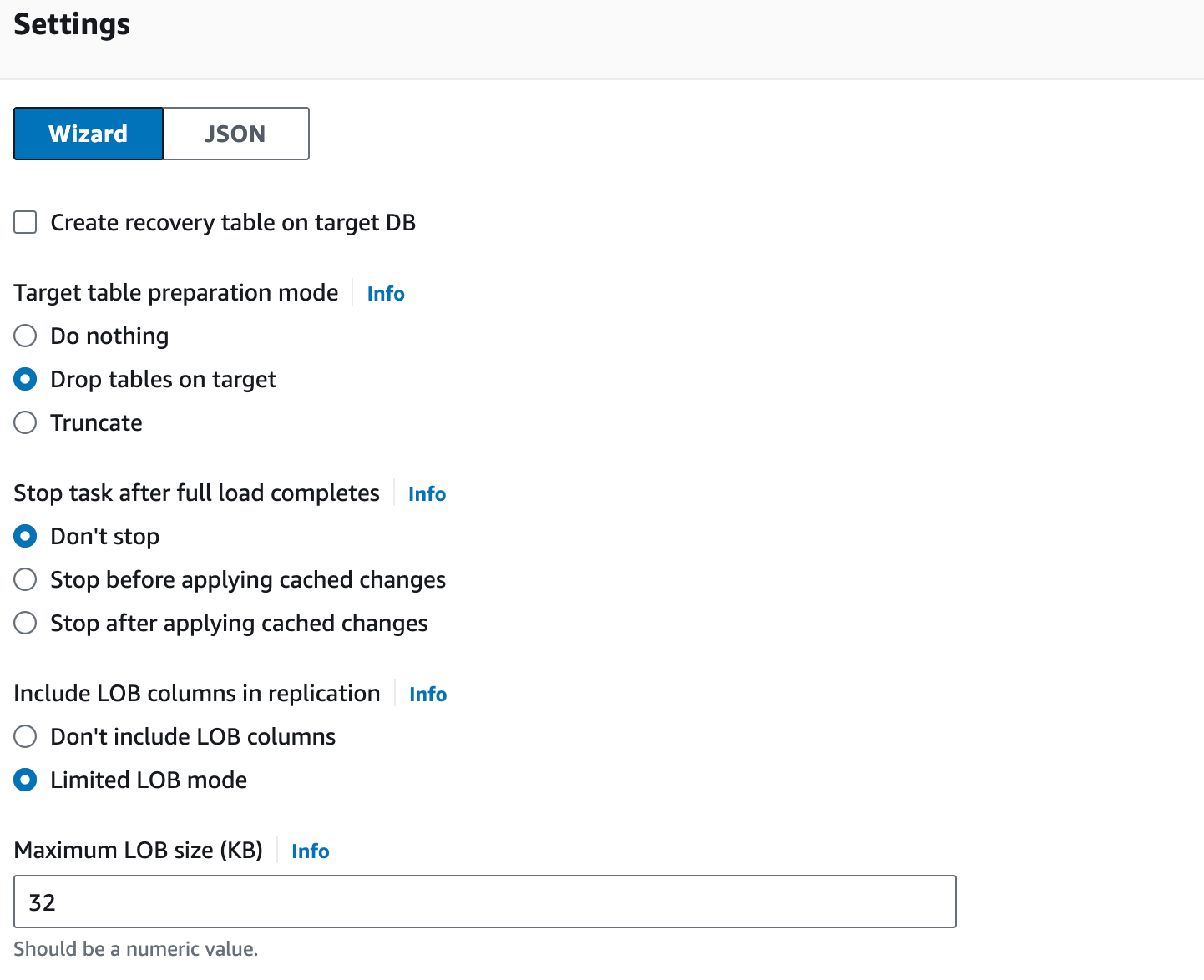1204x980 pixels.
Task: Click the Settings page heading
Action: pos(71,24)
